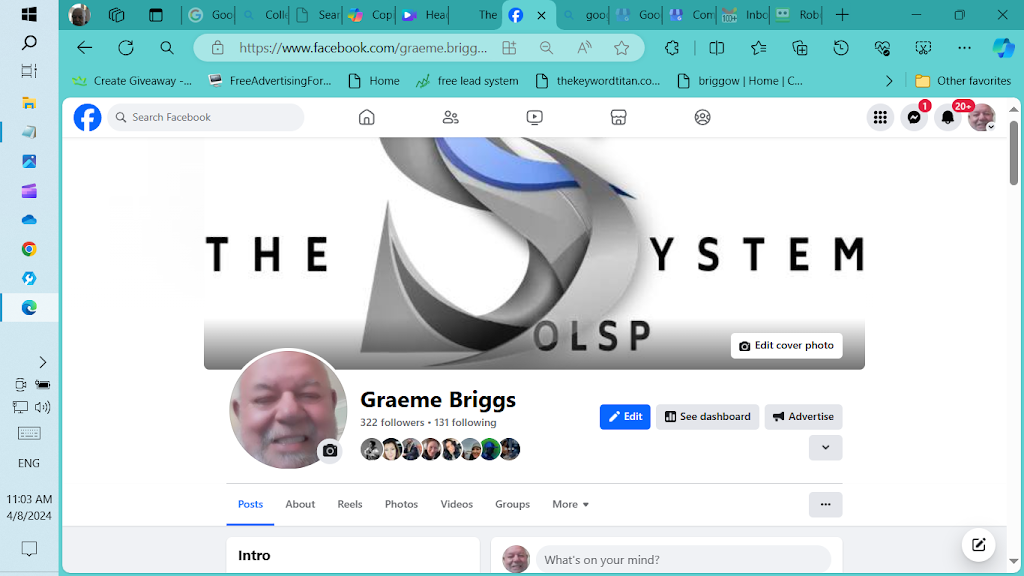Image resolution: width=1024 pixels, height=576 pixels.
Task: Open the notifications bell icon
Action: click(x=948, y=118)
